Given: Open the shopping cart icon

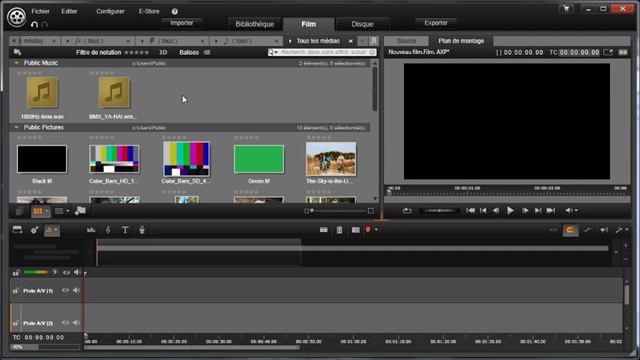Looking at the screenshot, I should [x=566, y=9].
